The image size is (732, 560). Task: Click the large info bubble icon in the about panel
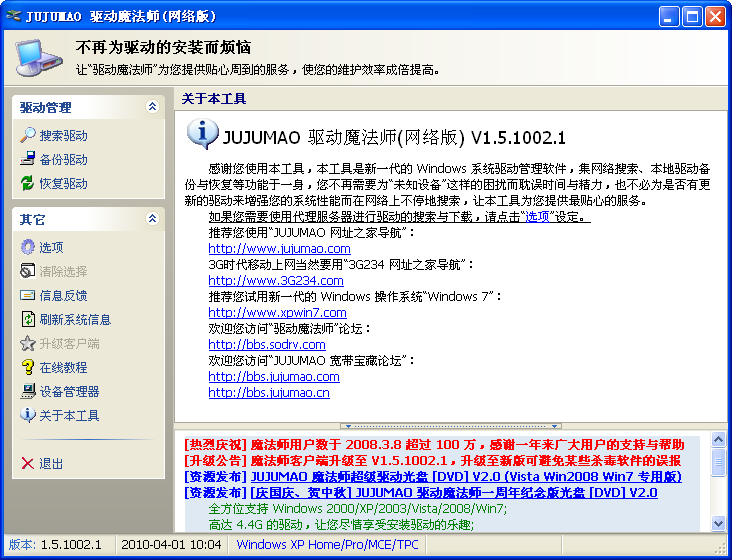pos(202,133)
